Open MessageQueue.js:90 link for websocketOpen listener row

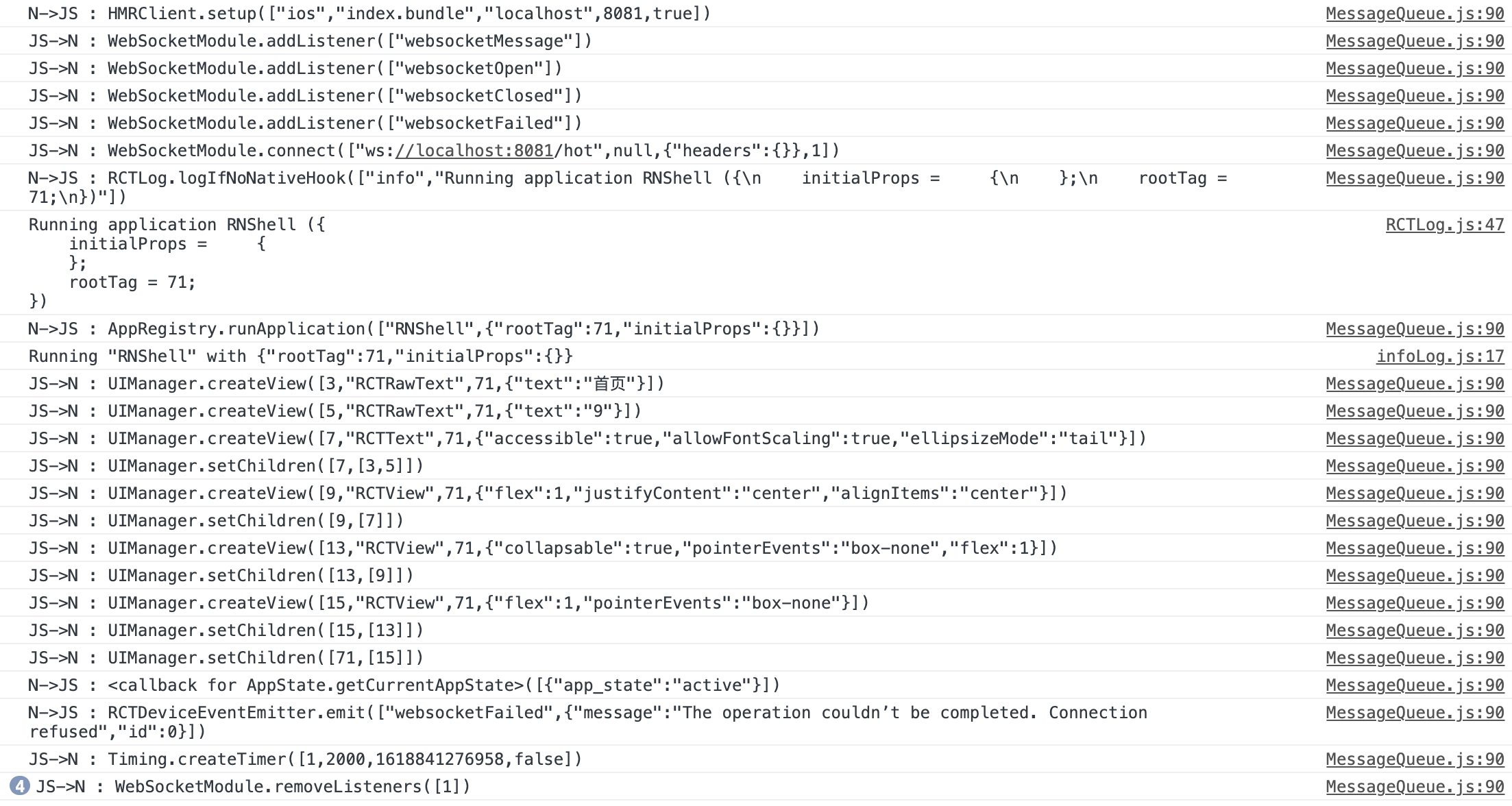(x=1415, y=69)
